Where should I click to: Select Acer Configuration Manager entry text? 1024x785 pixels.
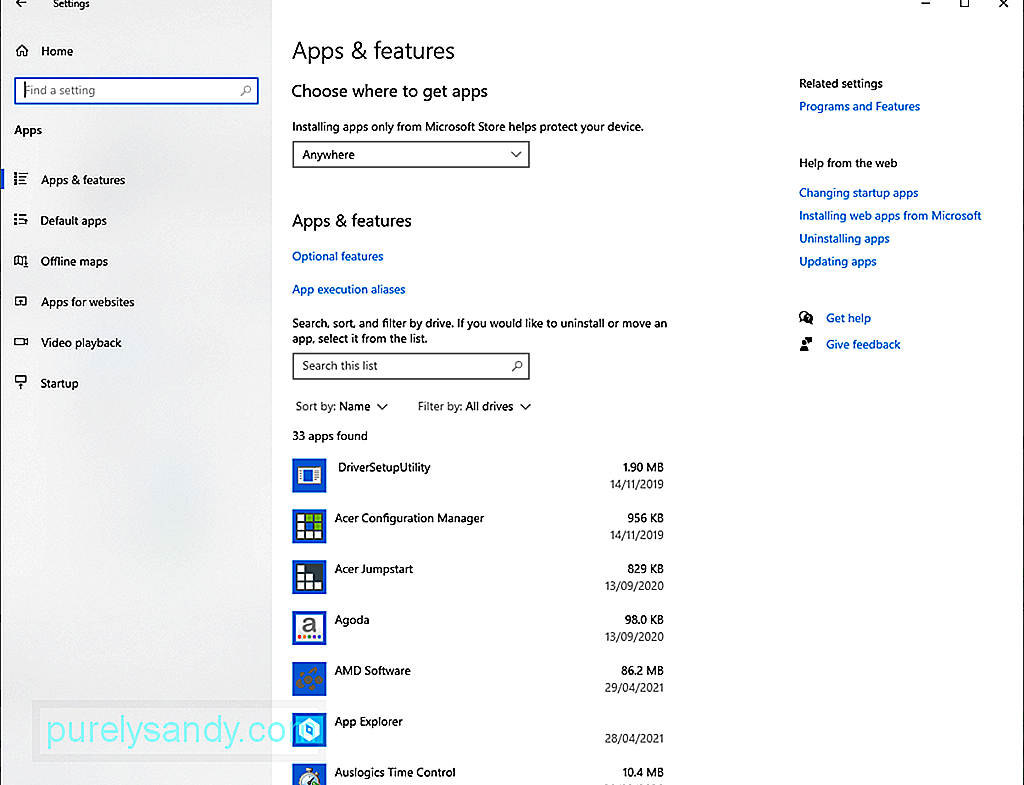(x=409, y=519)
